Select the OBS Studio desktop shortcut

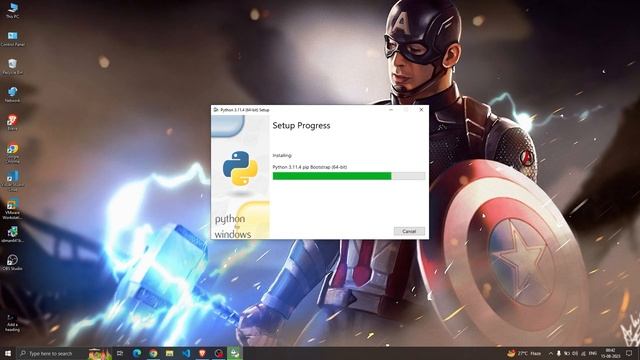(12, 262)
